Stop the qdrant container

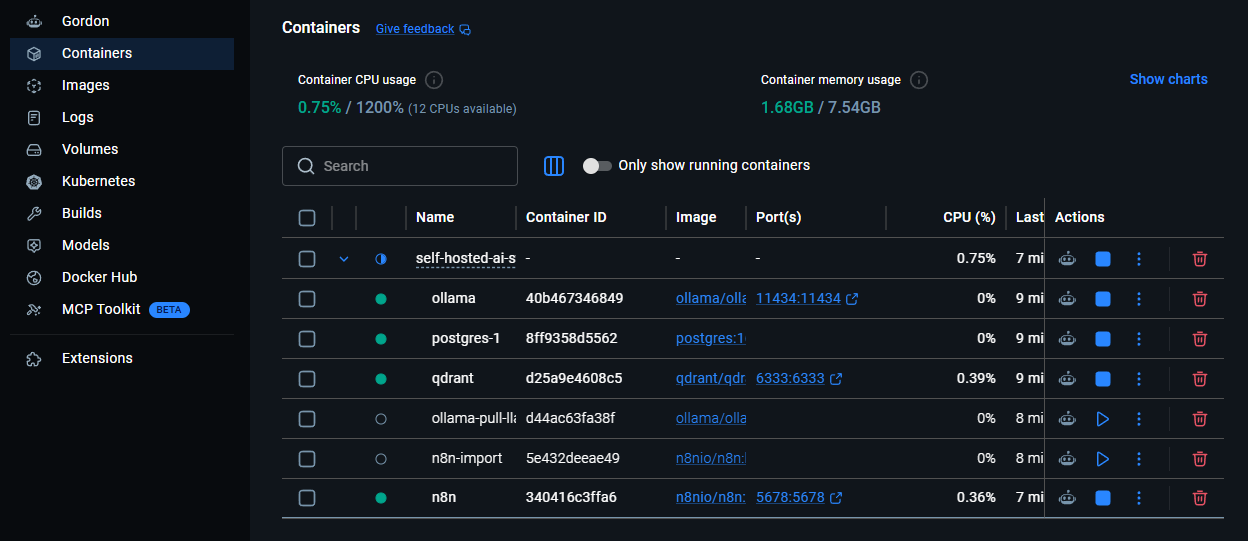coord(1103,378)
